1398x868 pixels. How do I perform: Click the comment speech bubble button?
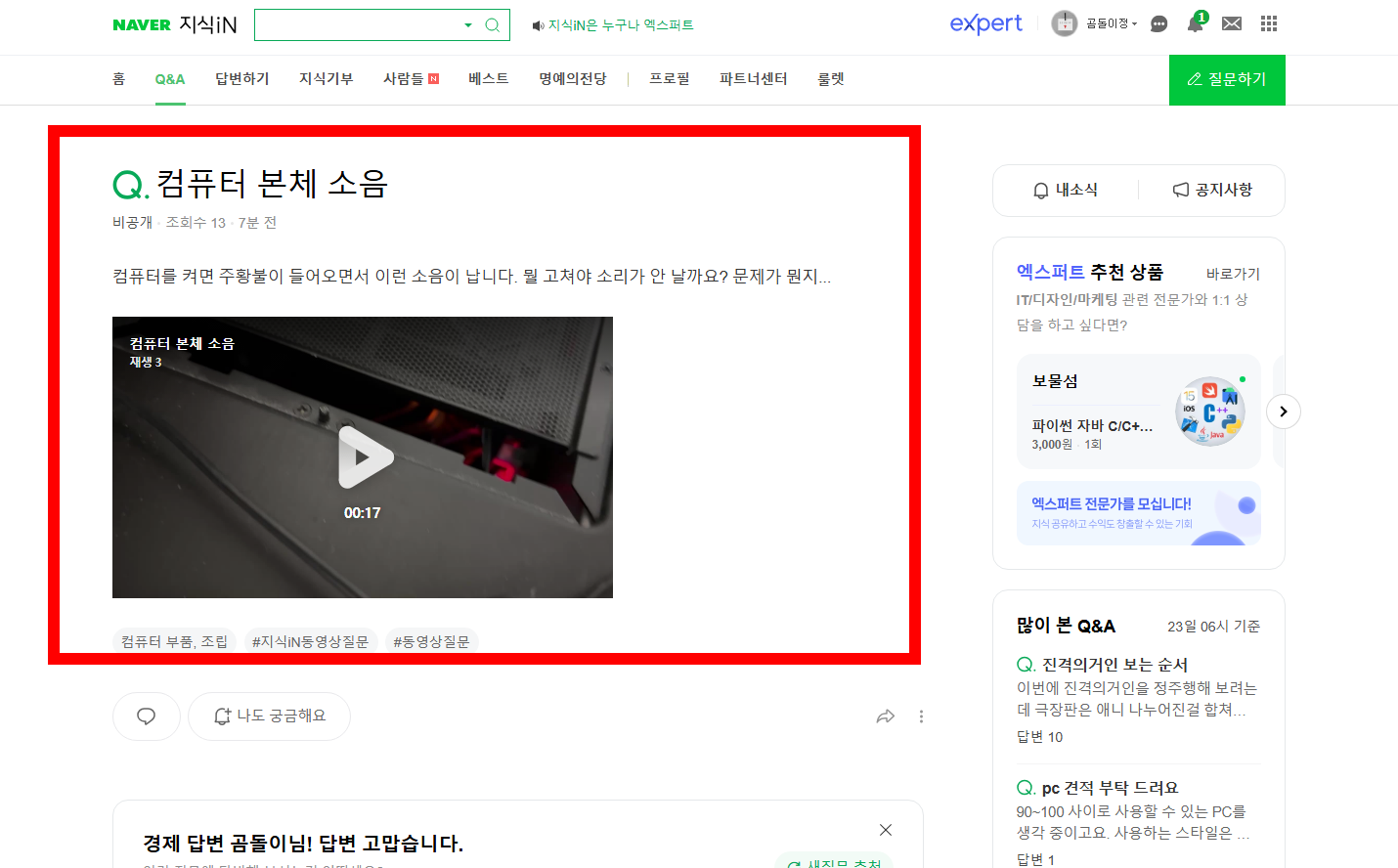pos(147,716)
